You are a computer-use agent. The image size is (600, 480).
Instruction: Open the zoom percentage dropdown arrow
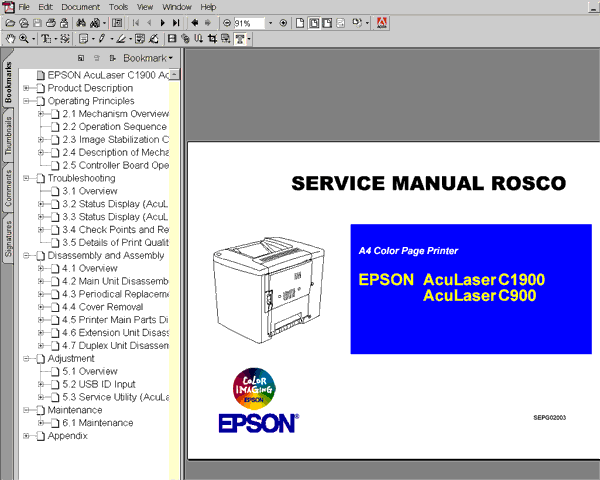click(271, 23)
